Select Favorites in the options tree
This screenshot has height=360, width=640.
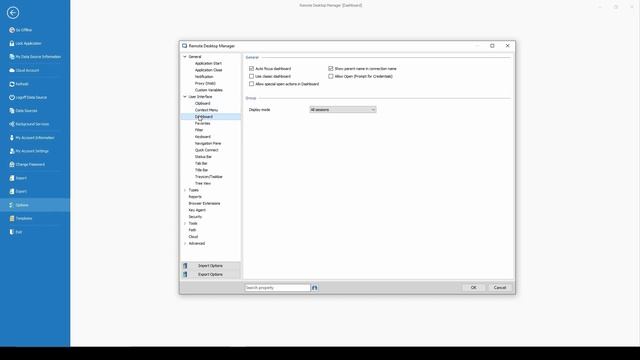(x=202, y=123)
